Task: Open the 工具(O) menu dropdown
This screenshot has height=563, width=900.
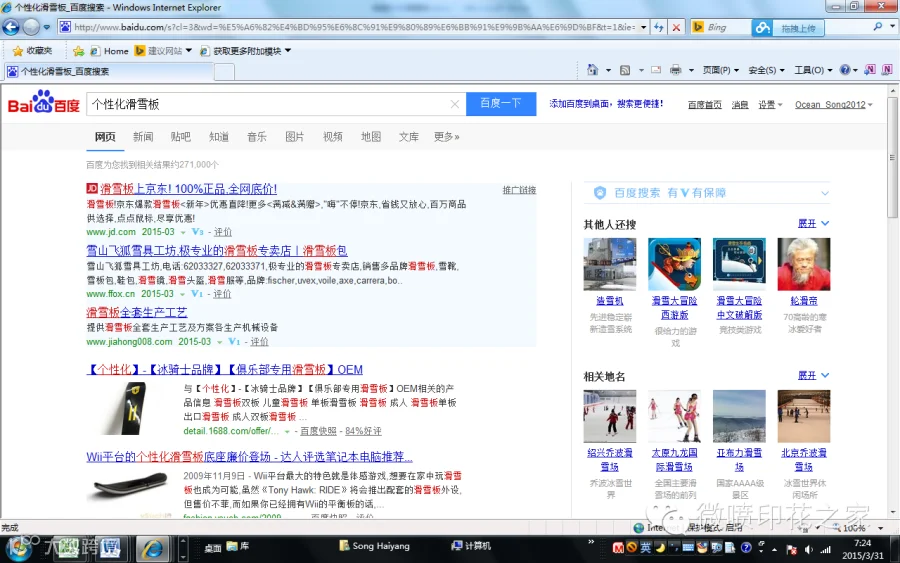Action: click(813, 70)
